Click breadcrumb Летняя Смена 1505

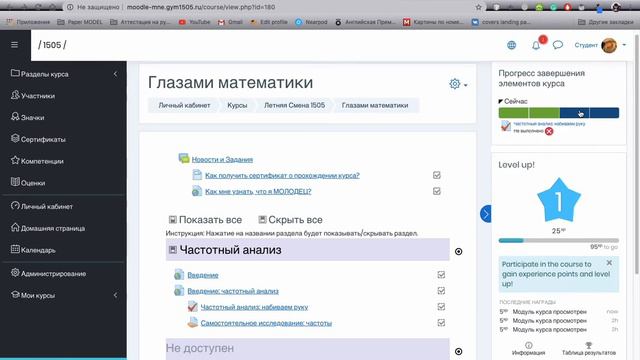point(294,105)
